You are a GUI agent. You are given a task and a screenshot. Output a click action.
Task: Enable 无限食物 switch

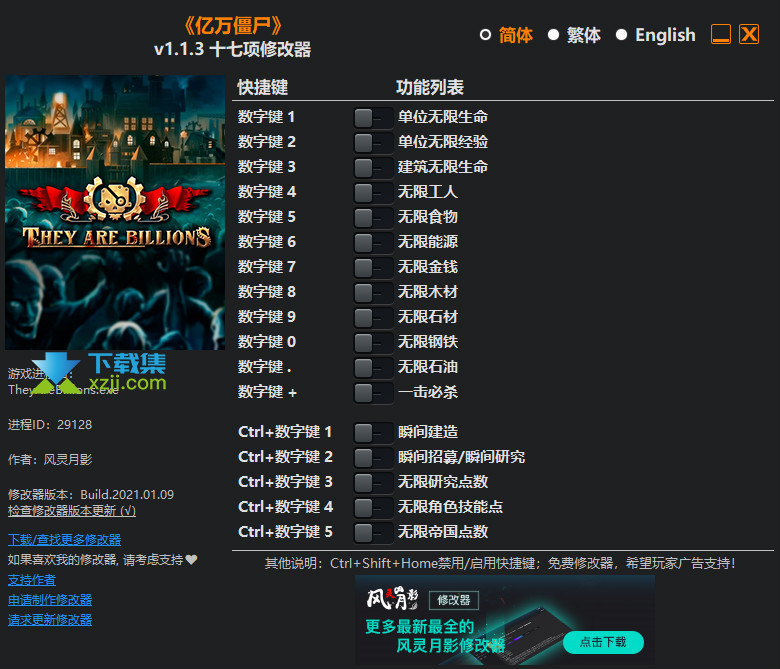click(373, 217)
